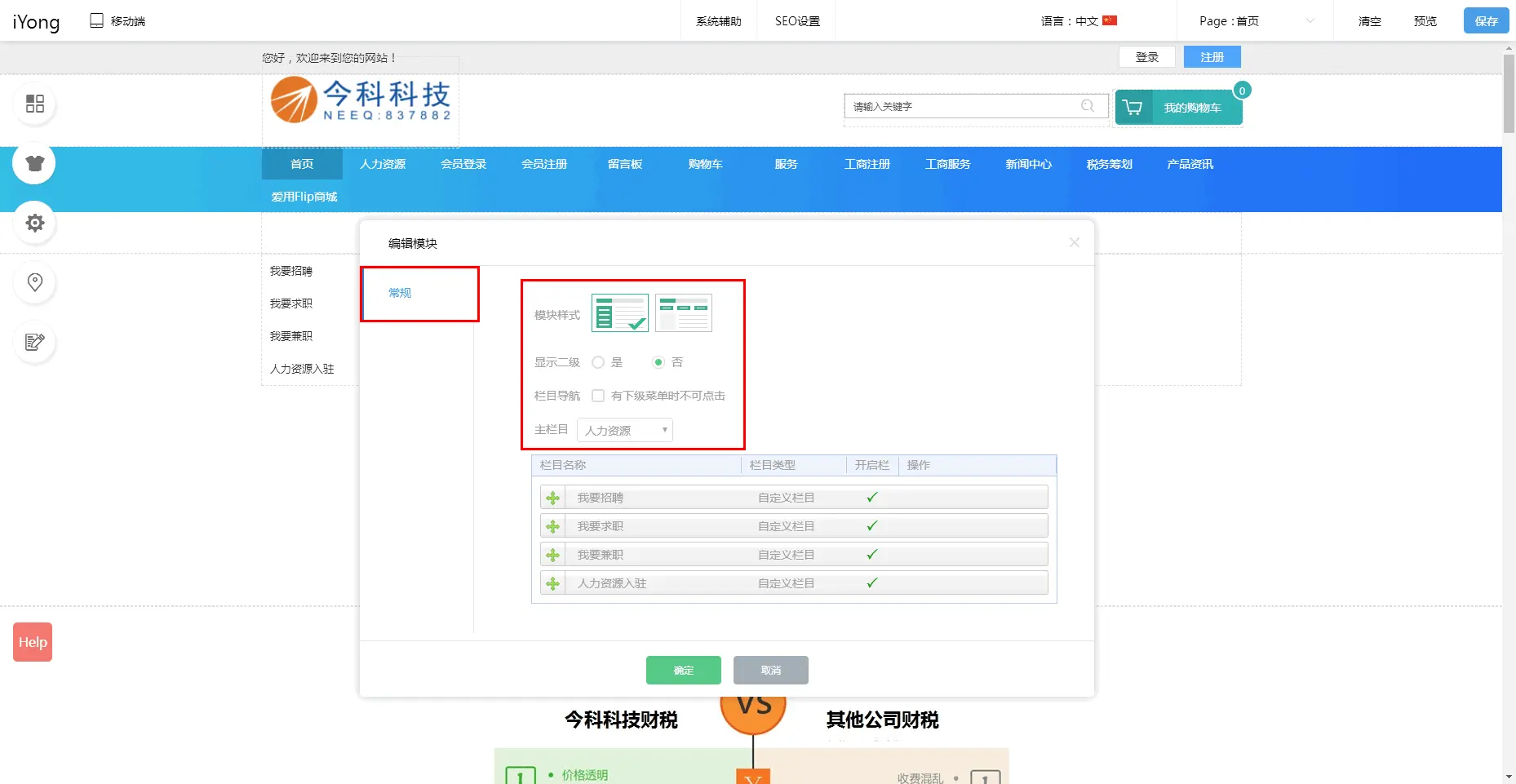This screenshot has height=784, width=1516.
Task: Click the location pin sidebar icon
Action: click(x=34, y=282)
